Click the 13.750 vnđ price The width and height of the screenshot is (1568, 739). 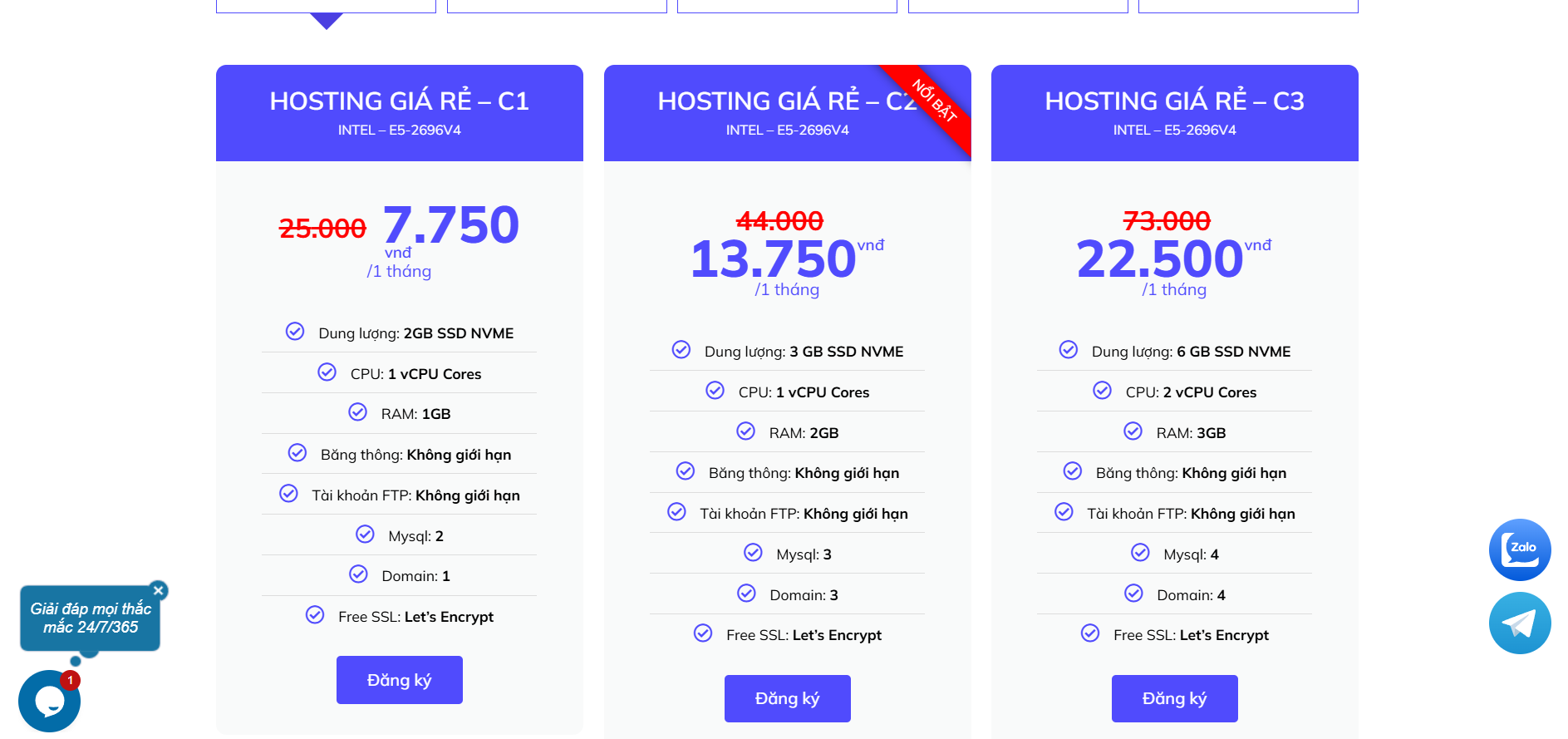tap(774, 259)
